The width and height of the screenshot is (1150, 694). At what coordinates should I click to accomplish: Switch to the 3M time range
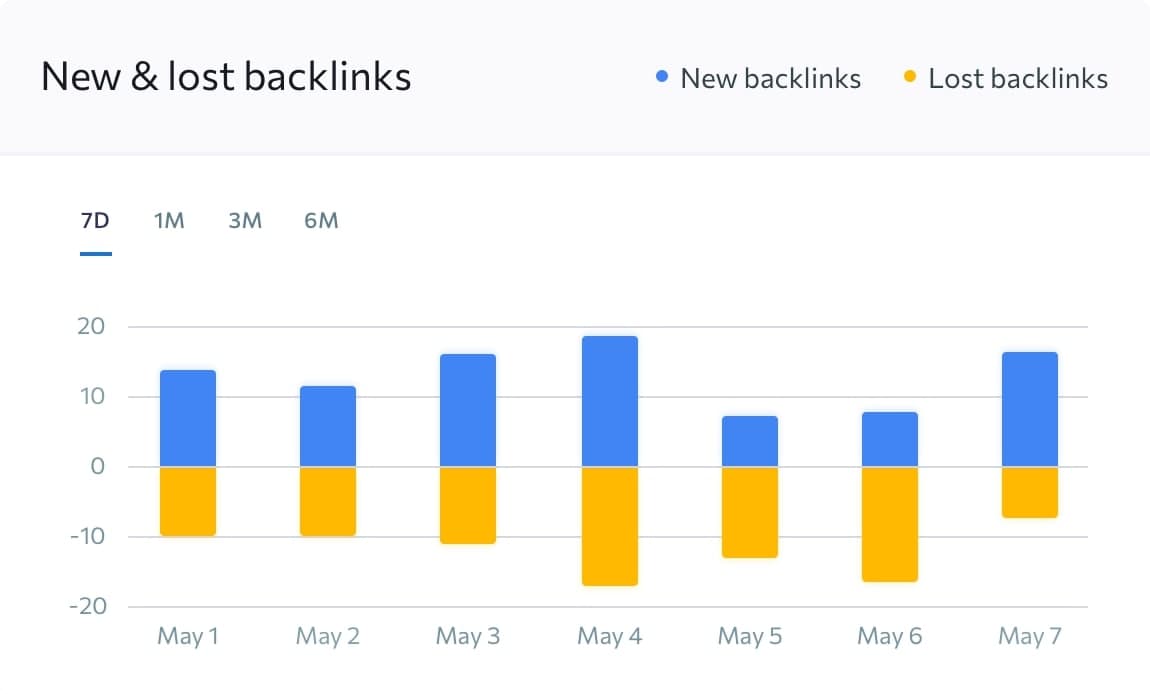245,221
